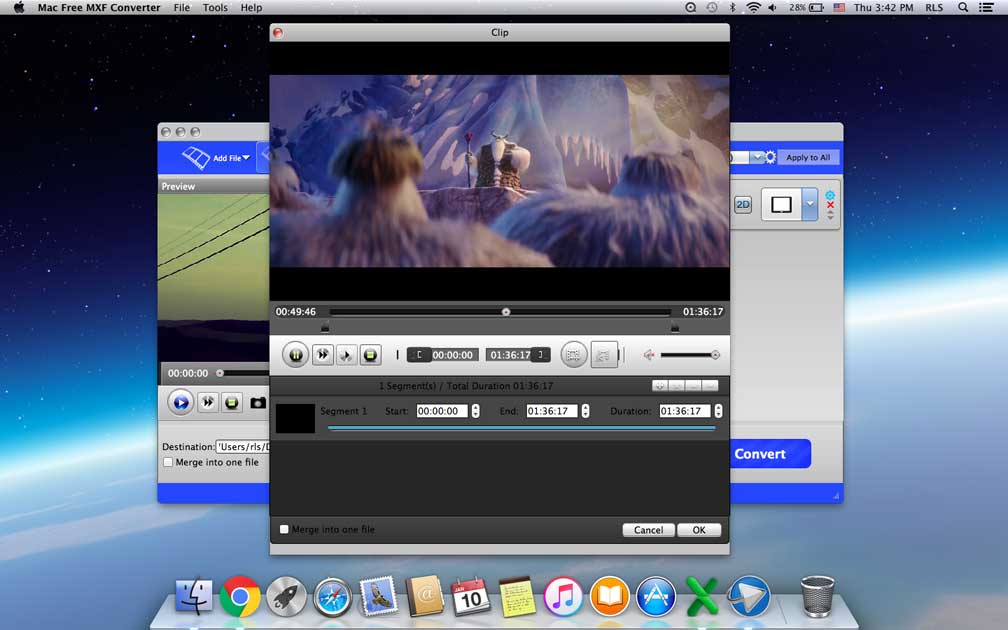
Task: Stop the main window preview
Action: click(232, 402)
